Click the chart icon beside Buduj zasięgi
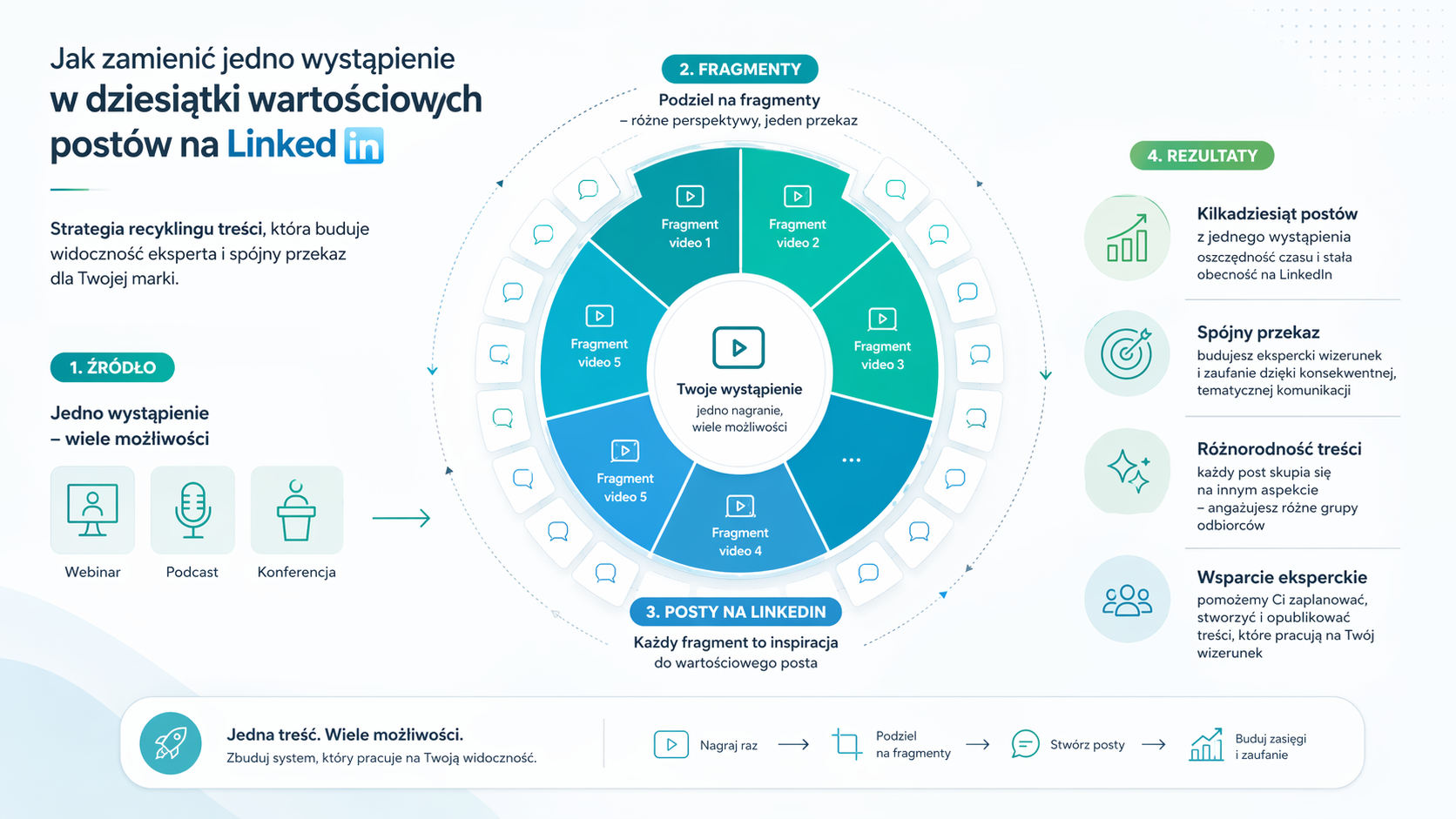1456x819 pixels. pyautogui.click(x=1206, y=745)
